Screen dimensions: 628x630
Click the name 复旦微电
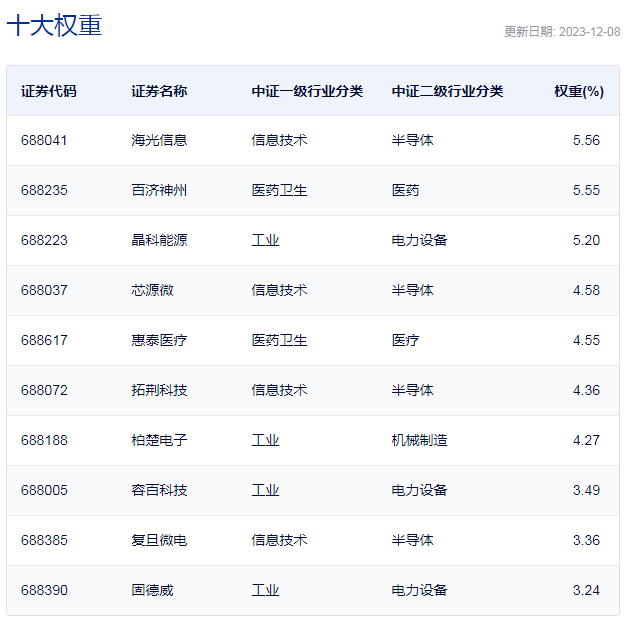pos(159,540)
